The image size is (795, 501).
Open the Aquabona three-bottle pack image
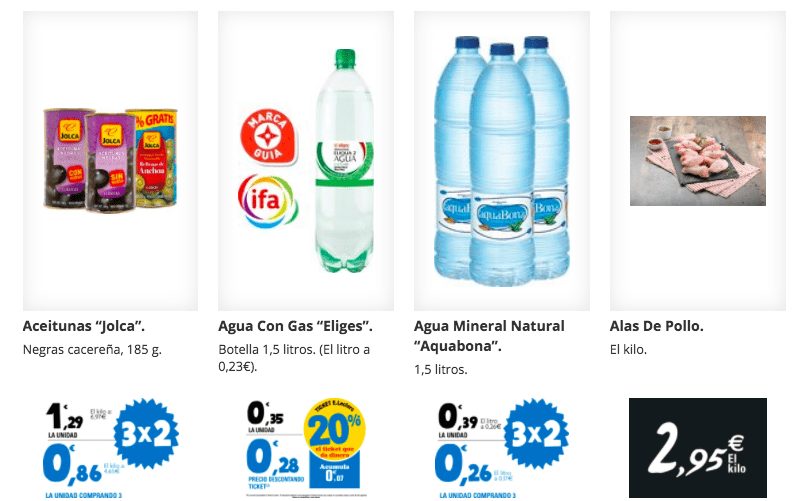point(502,161)
